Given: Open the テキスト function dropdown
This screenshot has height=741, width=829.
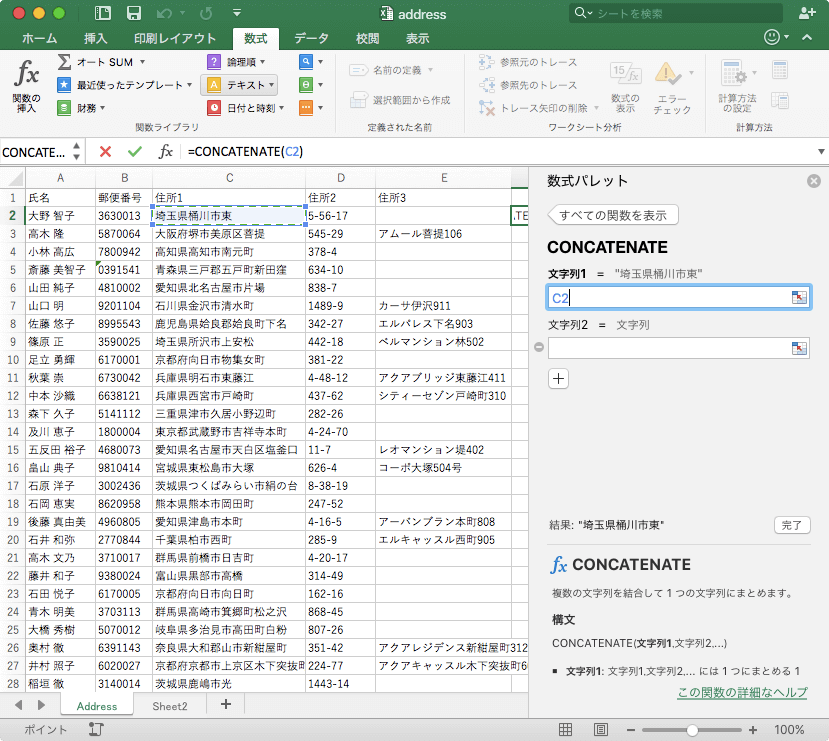Looking at the screenshot, I should pos(241,85).
